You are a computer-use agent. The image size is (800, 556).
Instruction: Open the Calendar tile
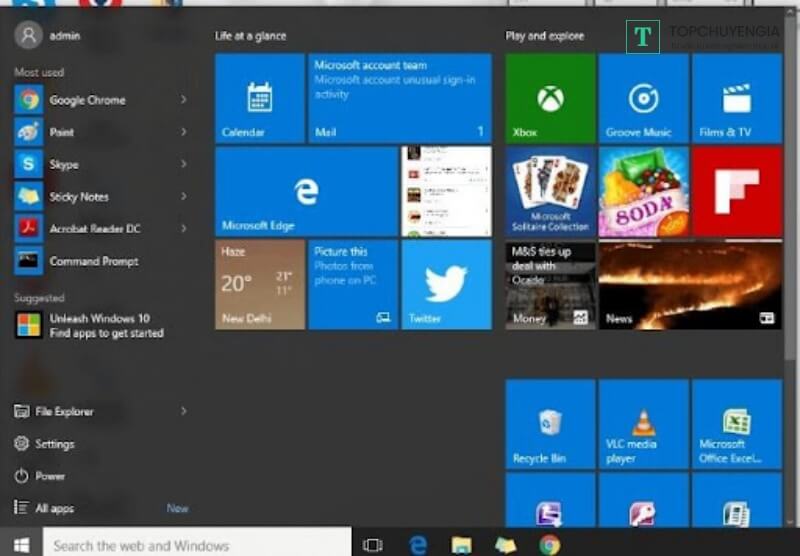pyautogui.click(x=259, y=98)
